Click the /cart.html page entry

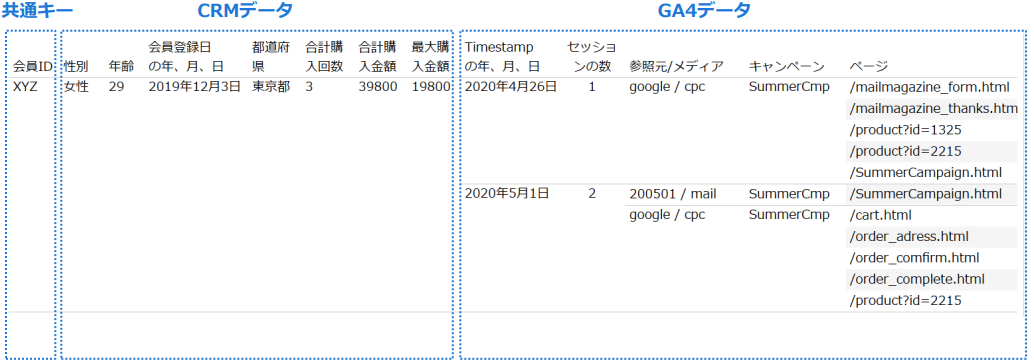880,214
